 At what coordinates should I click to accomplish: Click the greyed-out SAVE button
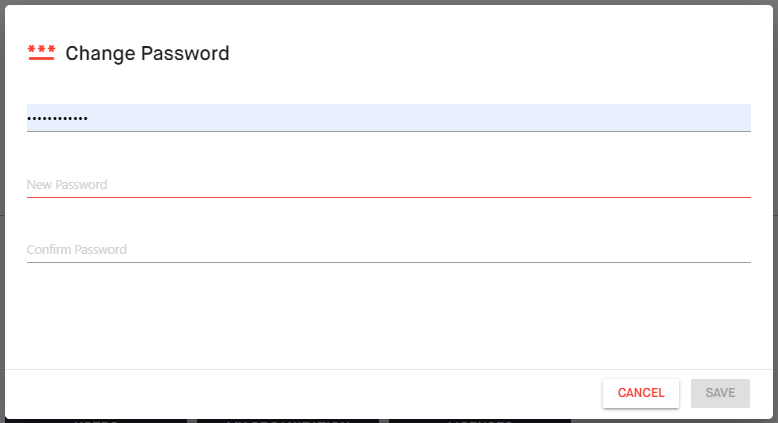pos(720,393)
